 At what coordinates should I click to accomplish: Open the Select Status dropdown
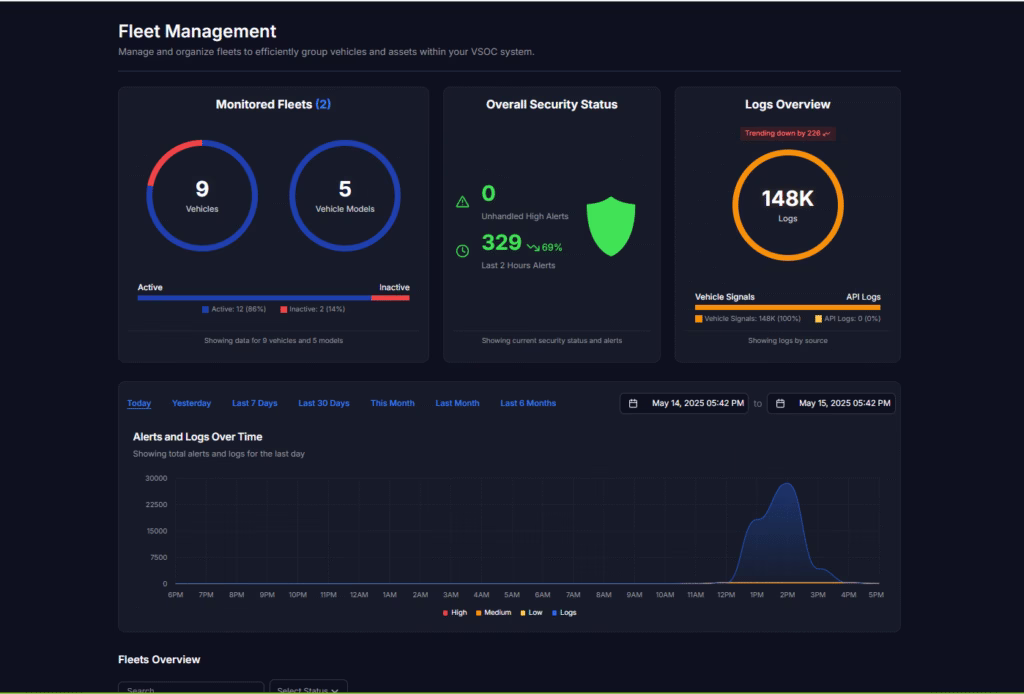point(308,689)
